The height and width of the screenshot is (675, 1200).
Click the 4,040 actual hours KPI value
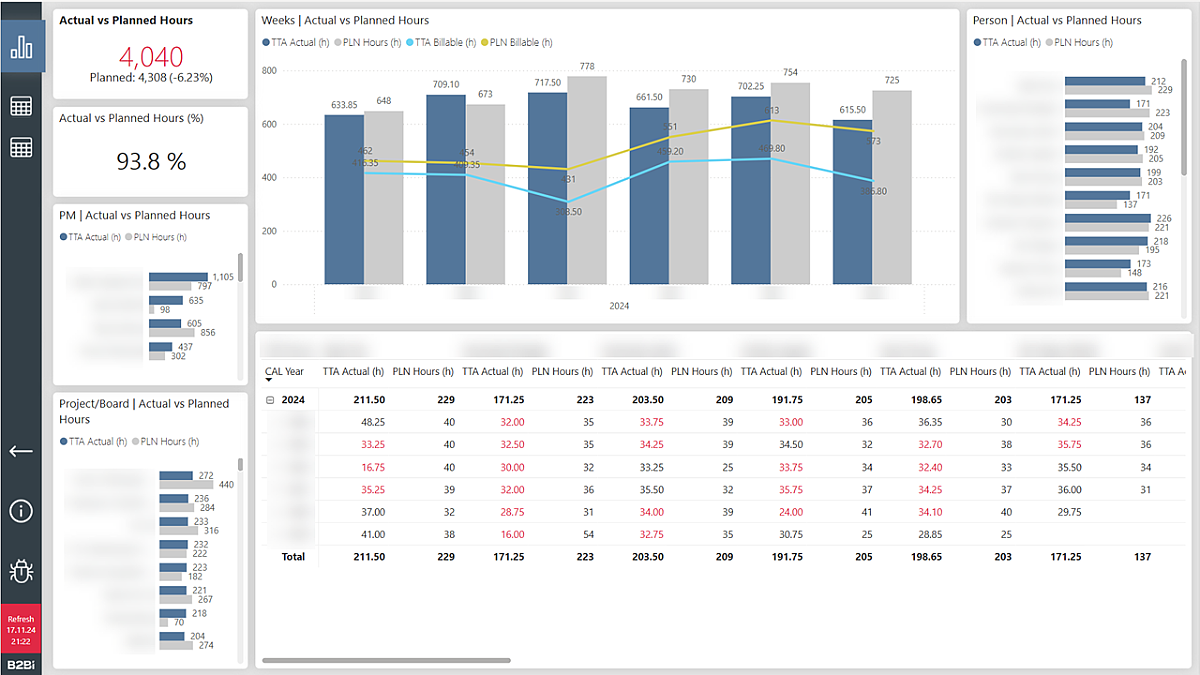[151, 56]
